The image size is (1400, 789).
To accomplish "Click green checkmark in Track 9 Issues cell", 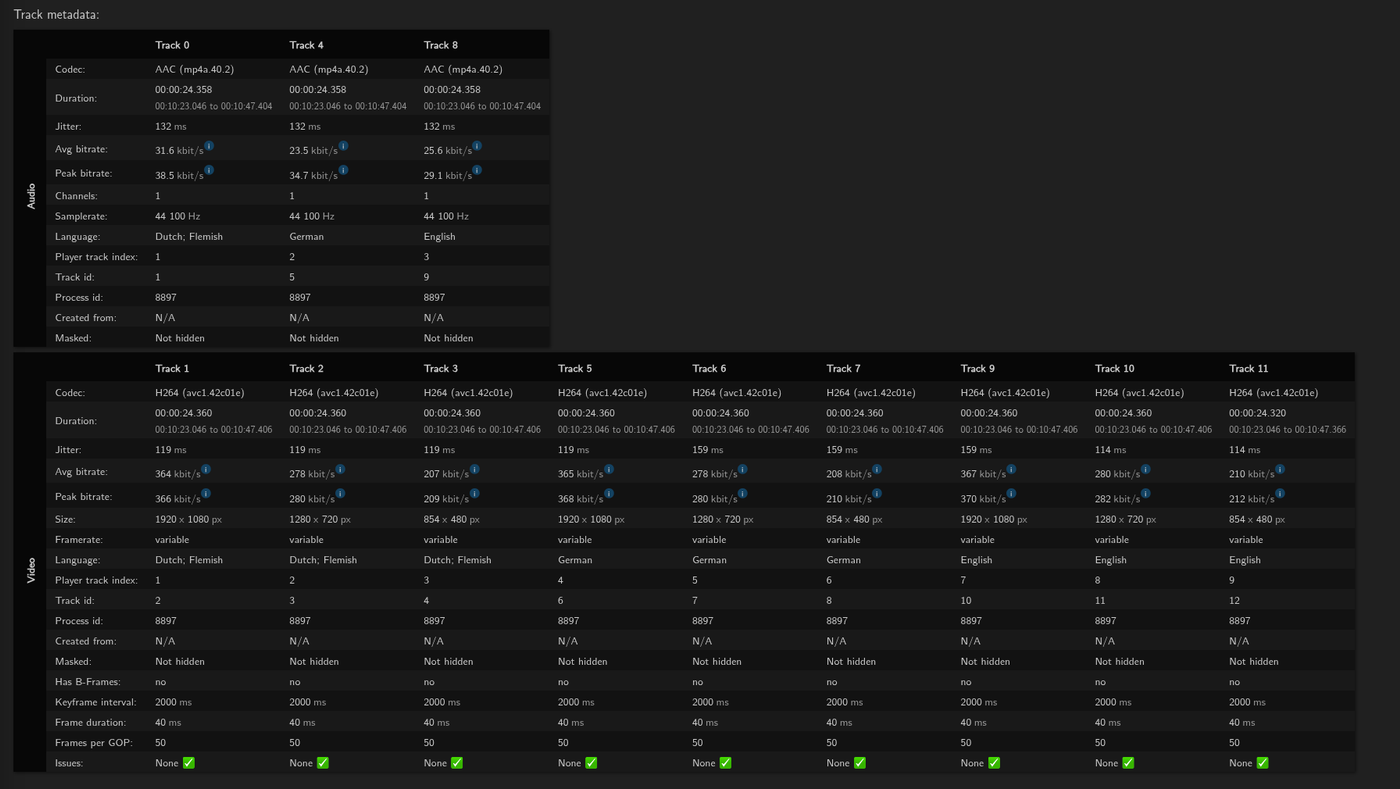I will coord(993,763).
